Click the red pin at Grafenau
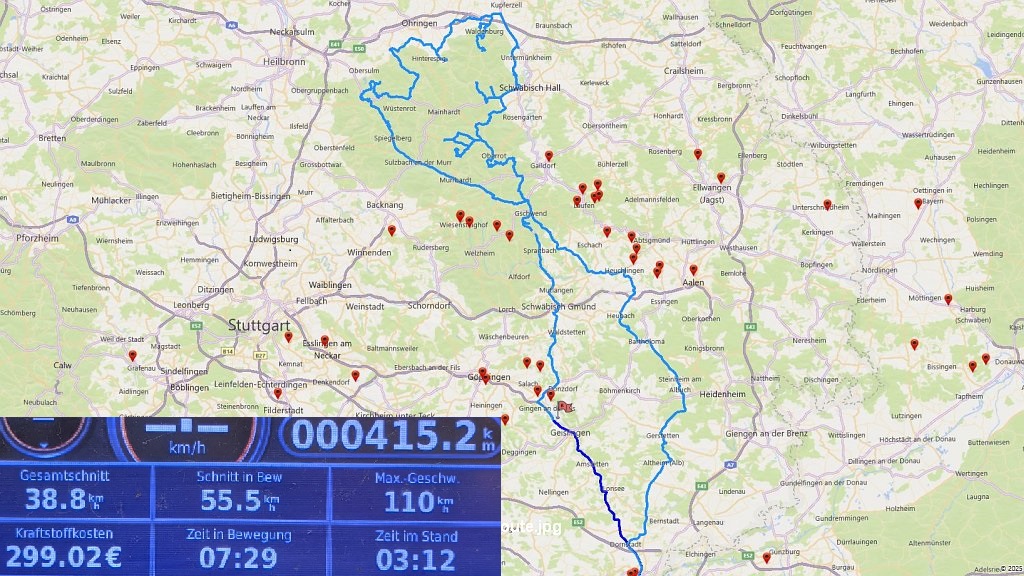 [132, 355]
